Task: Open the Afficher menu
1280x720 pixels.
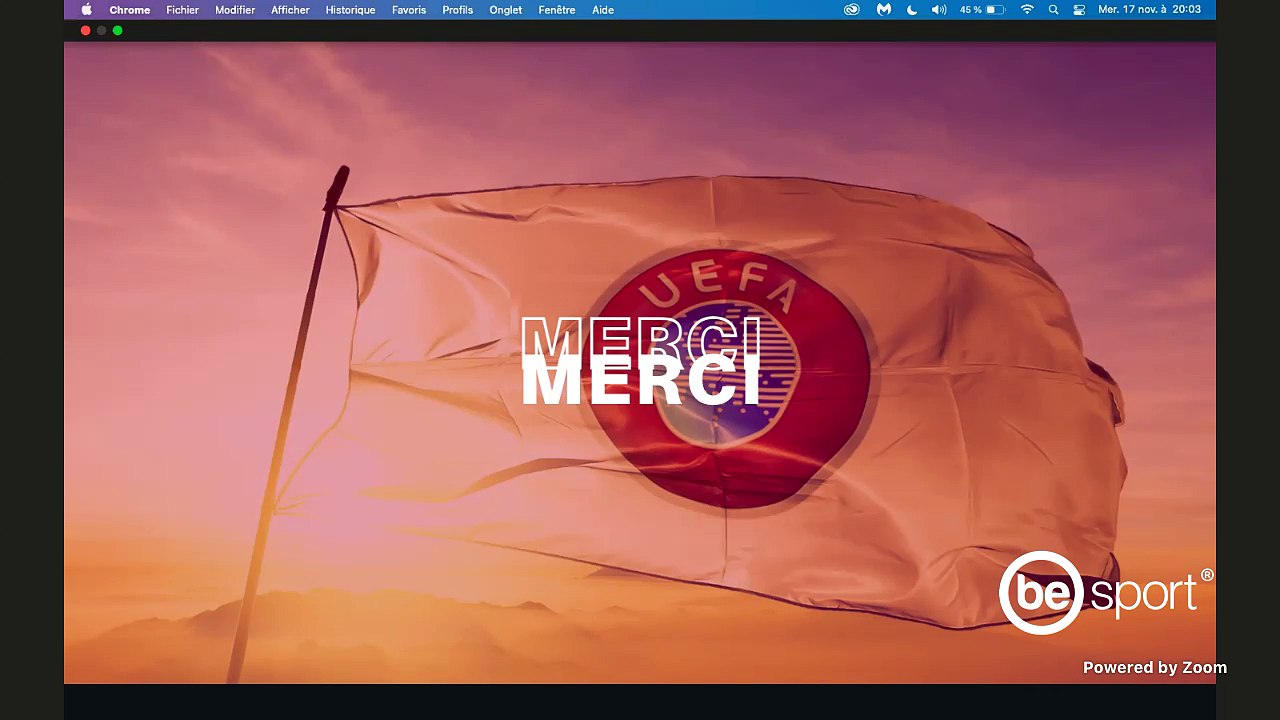Action: tap(290, 10)
